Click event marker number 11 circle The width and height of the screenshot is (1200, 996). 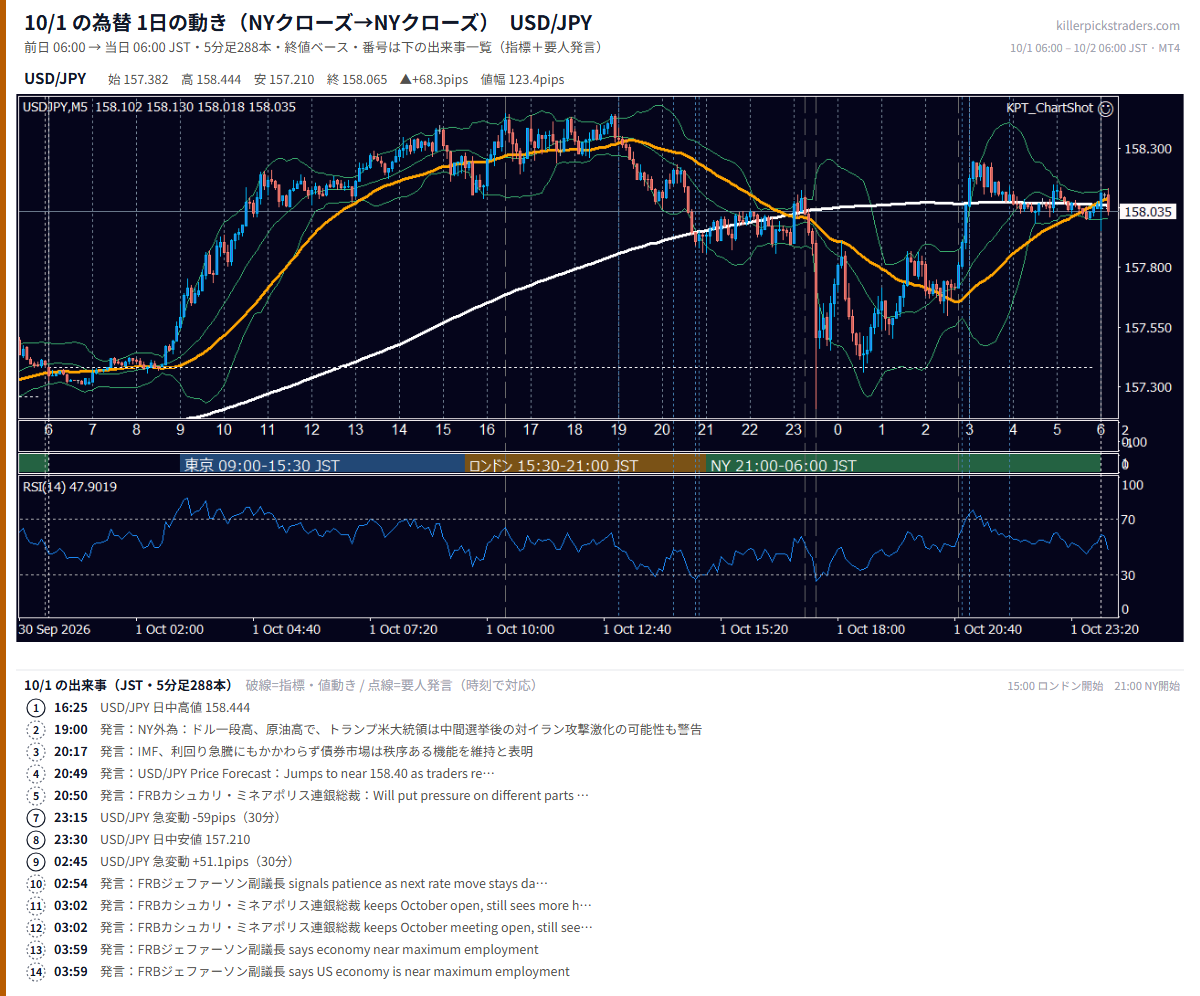point(37,906)
